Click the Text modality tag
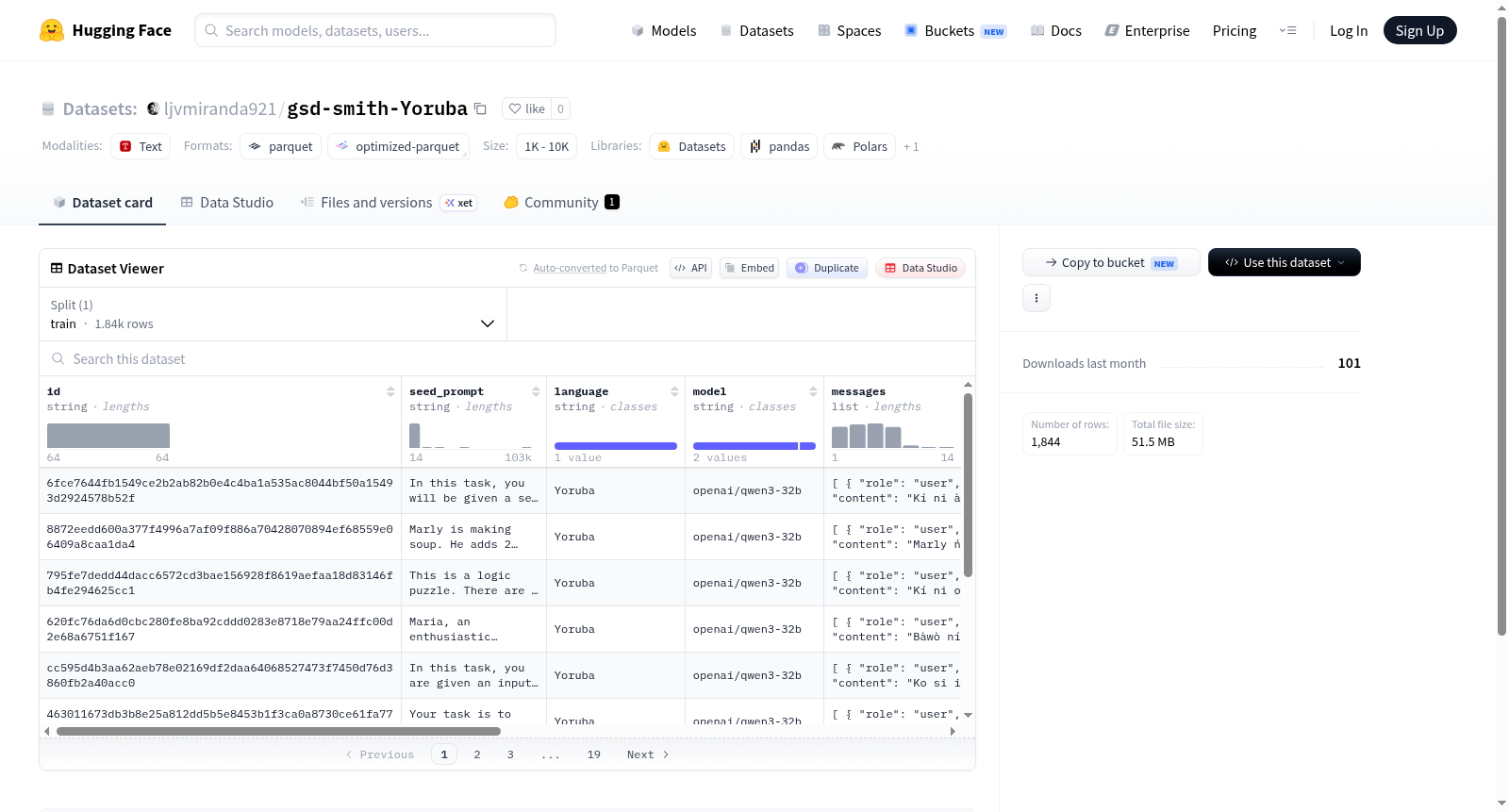Screen dimensions: 1509x812 coord(141,146)
